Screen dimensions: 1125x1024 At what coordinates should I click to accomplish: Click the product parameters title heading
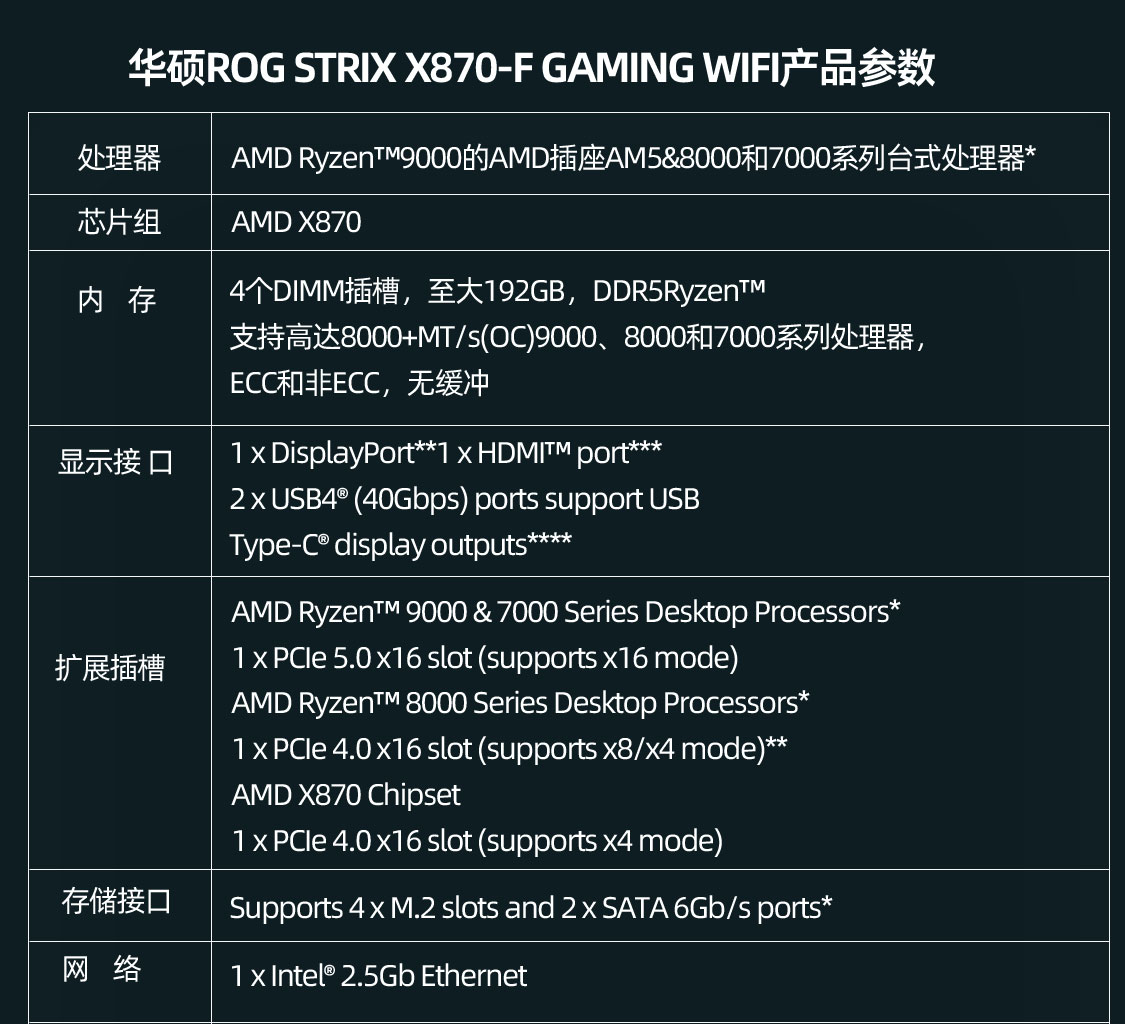(531, 68)
